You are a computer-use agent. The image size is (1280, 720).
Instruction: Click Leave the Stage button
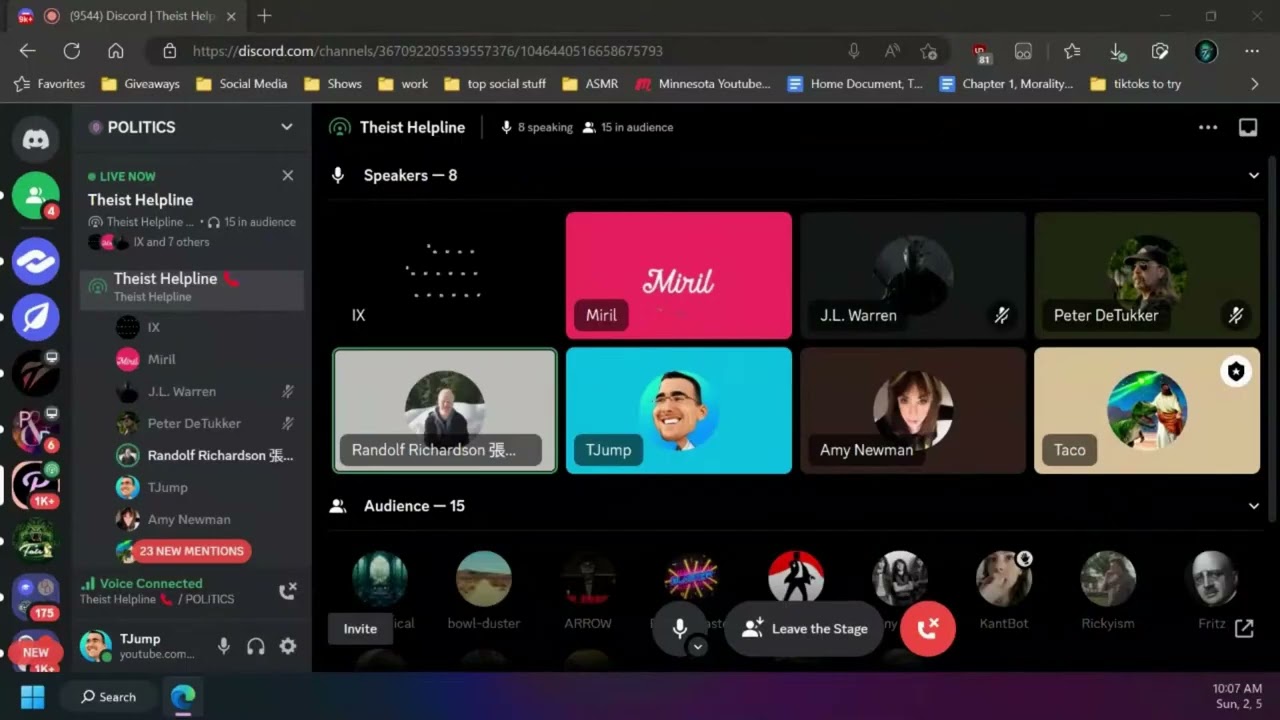804,629
